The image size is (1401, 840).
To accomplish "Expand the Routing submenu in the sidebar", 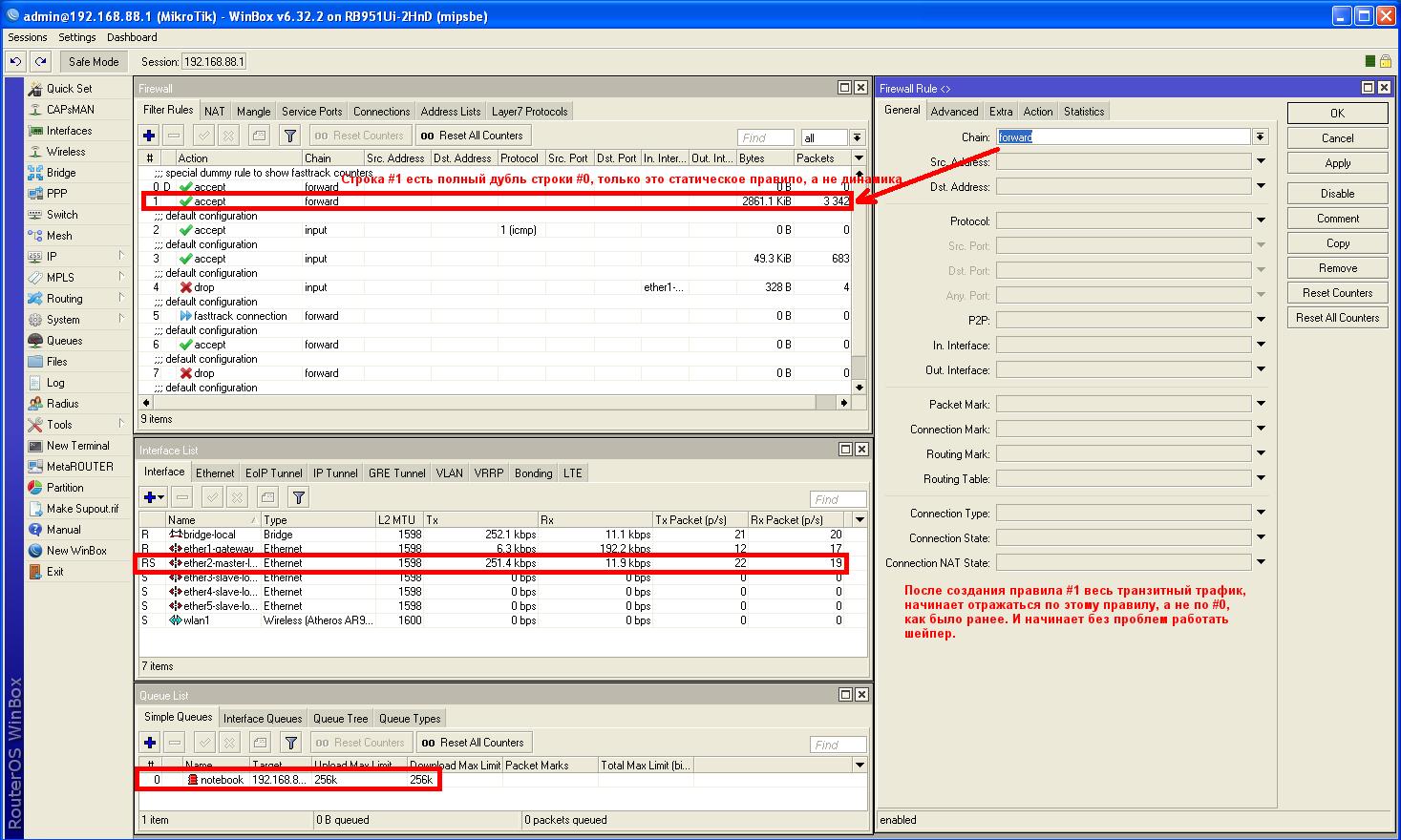I will pos(121,298).
